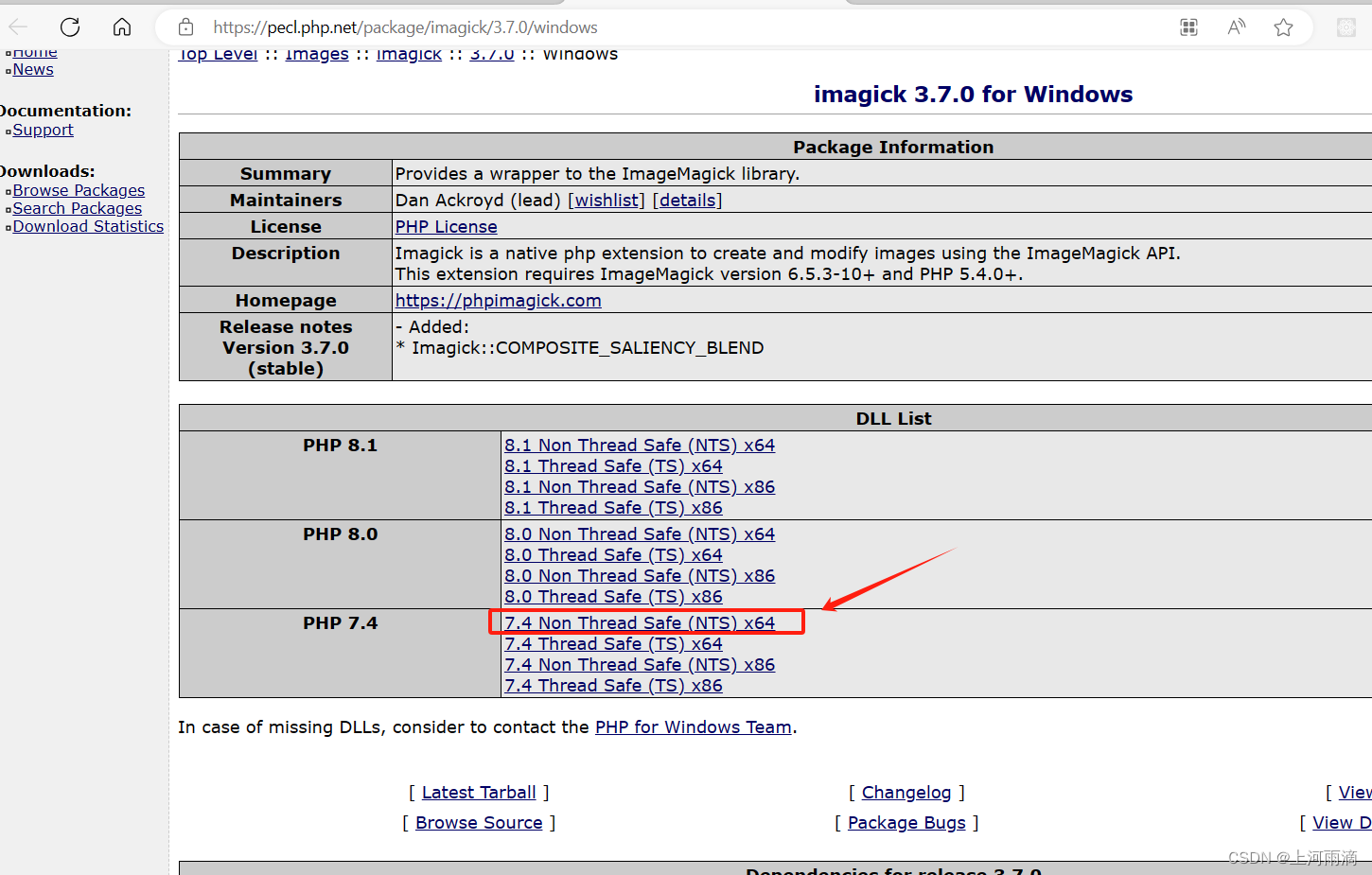This screenshot has height=875, width=1372.
Task: Report an issue via Package Bugs
Action: (x=906, y=822)
